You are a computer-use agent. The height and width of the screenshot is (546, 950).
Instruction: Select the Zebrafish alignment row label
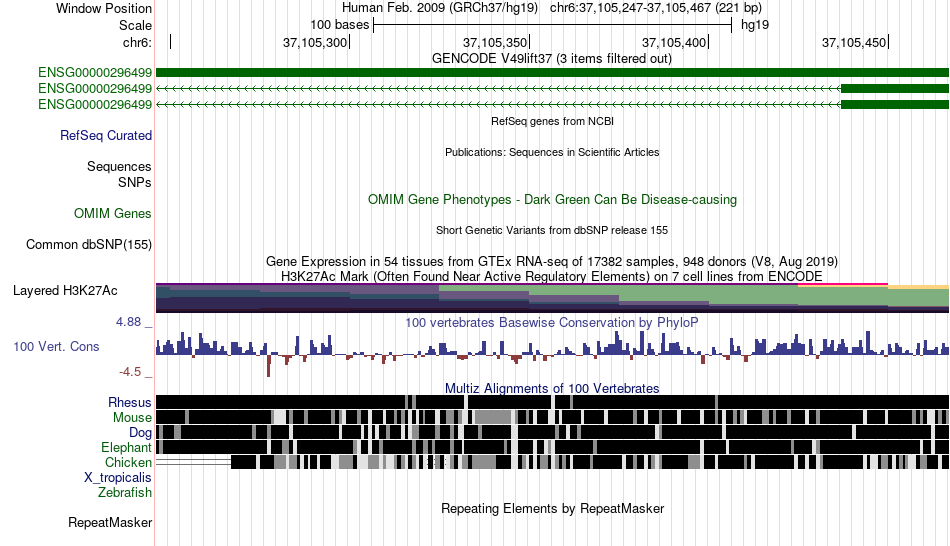pos(124,492)
